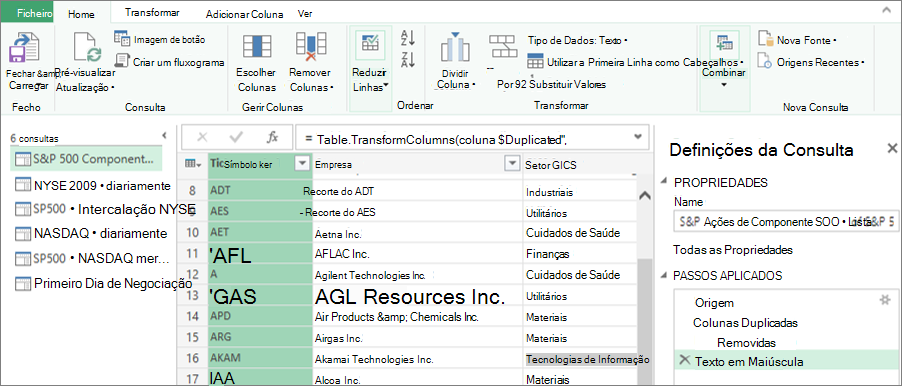The height and width of the screenshot is (386, 902).
Task: Collapse the PROPRIEDADES section
Action: 664,182
